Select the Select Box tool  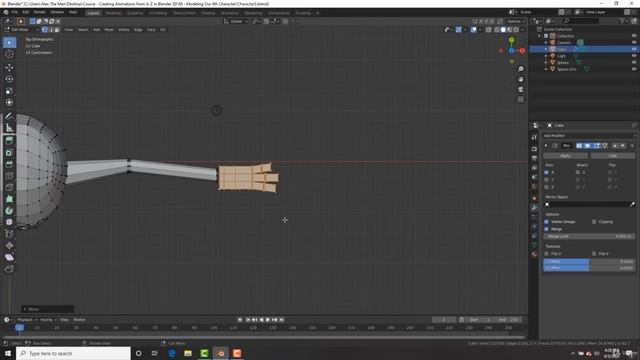click(9, 42)
